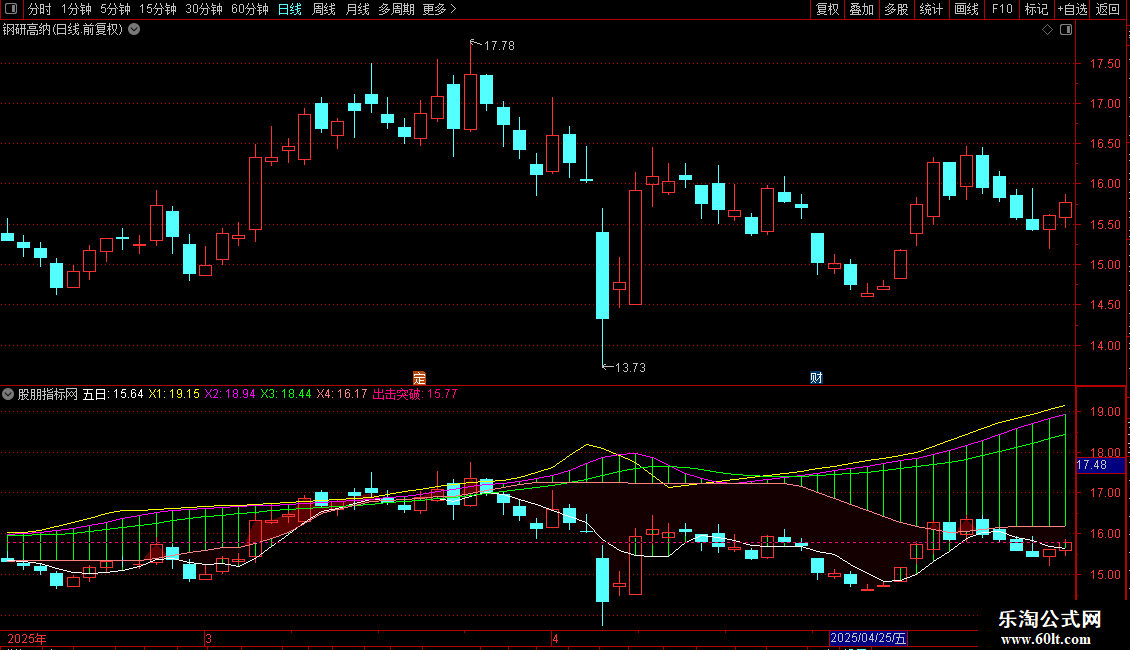This screenshot has height=650, width=1130.
Task: Open the 复权 adjustment menu
Action: point(827,9)
